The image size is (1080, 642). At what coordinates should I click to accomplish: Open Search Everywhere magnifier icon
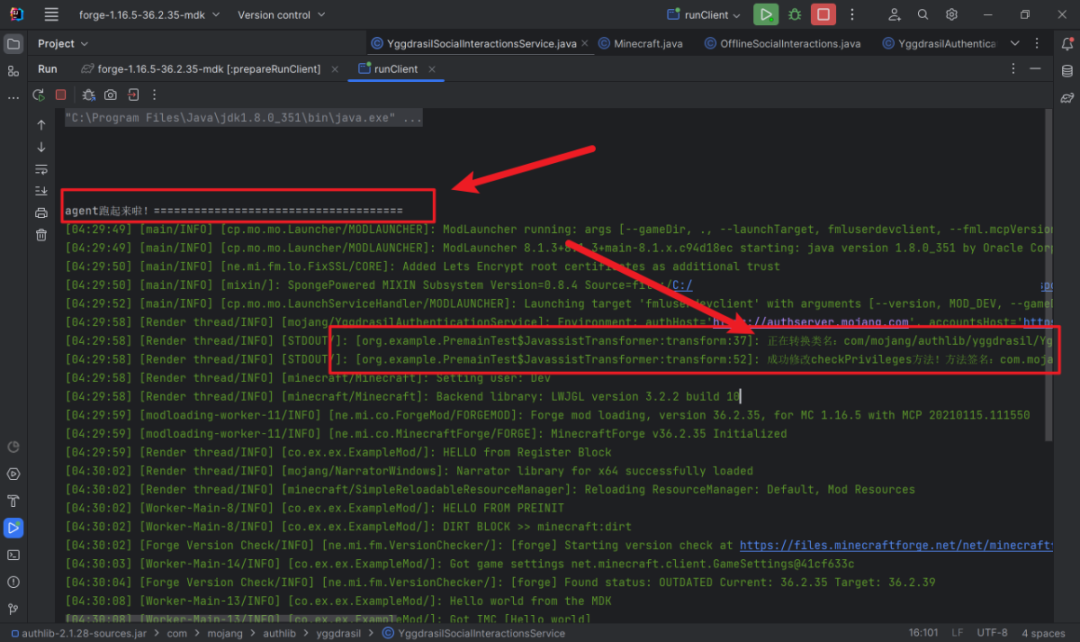tap(923, 14)
